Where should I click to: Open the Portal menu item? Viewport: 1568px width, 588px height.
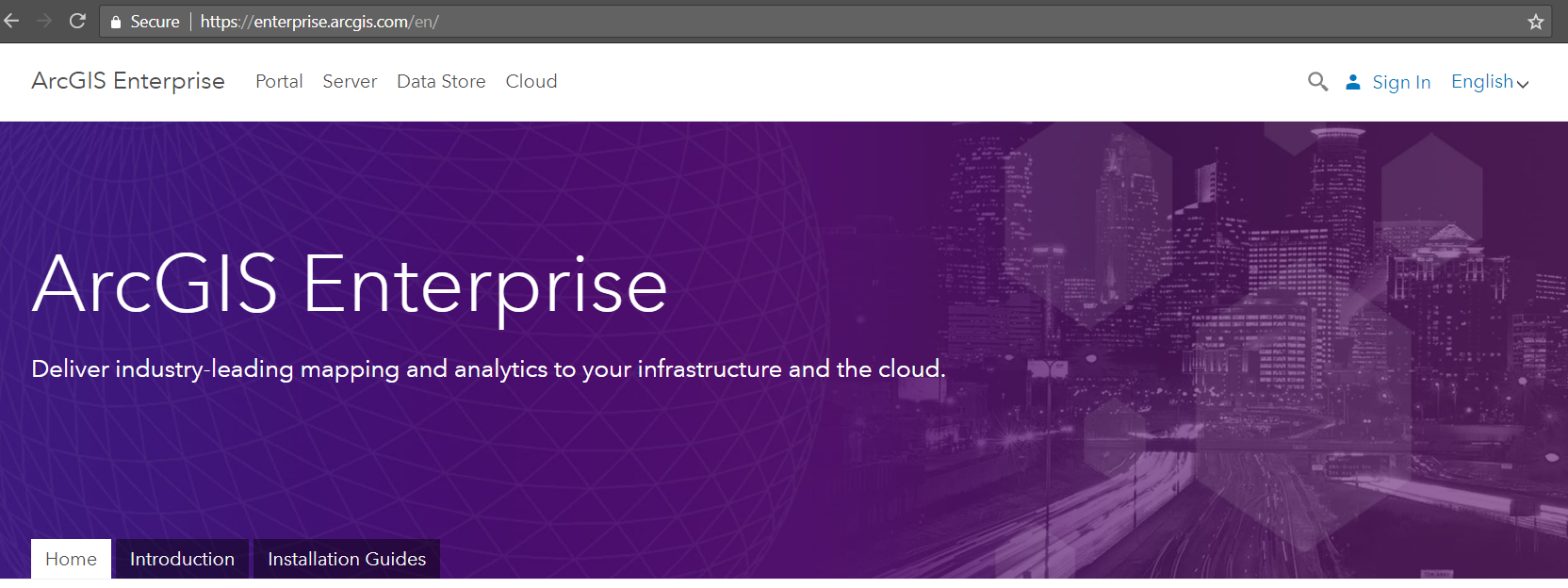(279, 81)
